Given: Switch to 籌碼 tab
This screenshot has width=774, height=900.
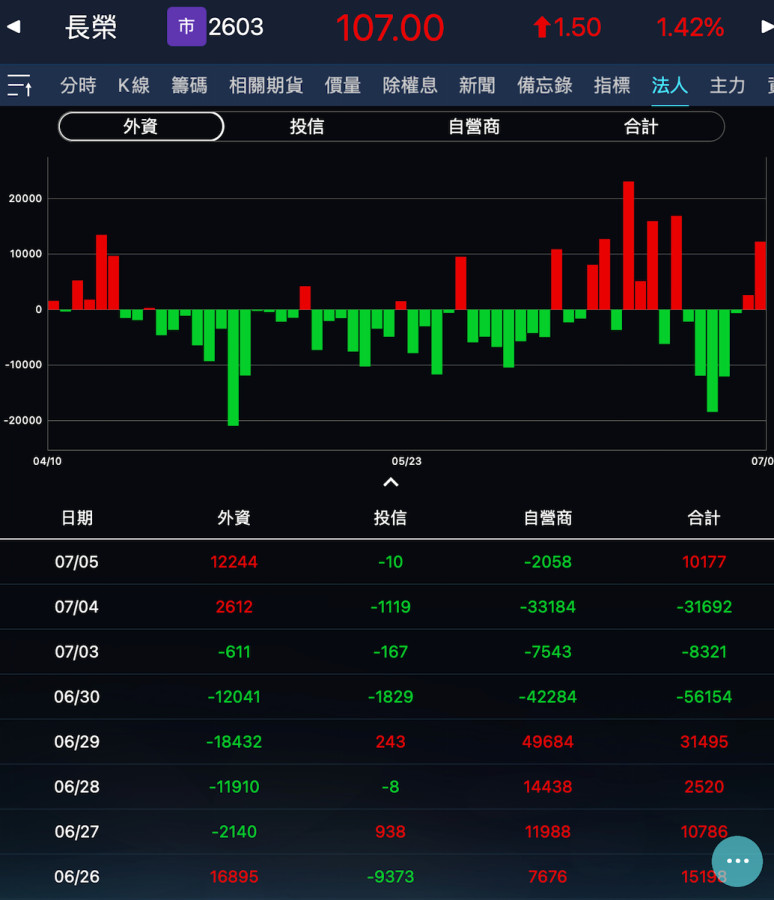Looking at the screenshot, I should 189,86.
